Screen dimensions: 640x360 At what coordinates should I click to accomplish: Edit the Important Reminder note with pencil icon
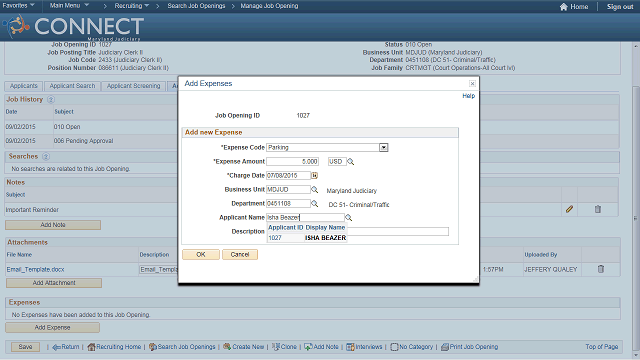click(569, 209)
